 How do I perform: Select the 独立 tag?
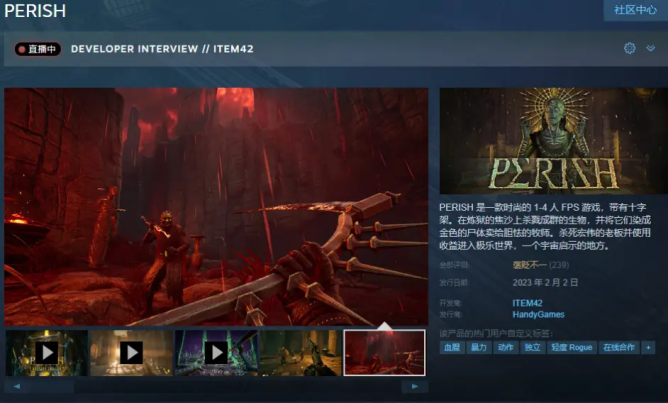click(x=533, y=347)
